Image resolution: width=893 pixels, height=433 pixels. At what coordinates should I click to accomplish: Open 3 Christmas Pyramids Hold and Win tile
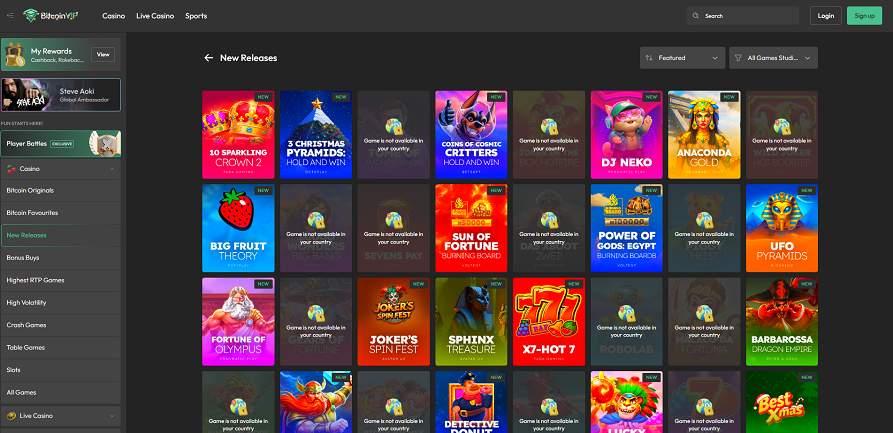pyautogui.click(x=316, y=135)
